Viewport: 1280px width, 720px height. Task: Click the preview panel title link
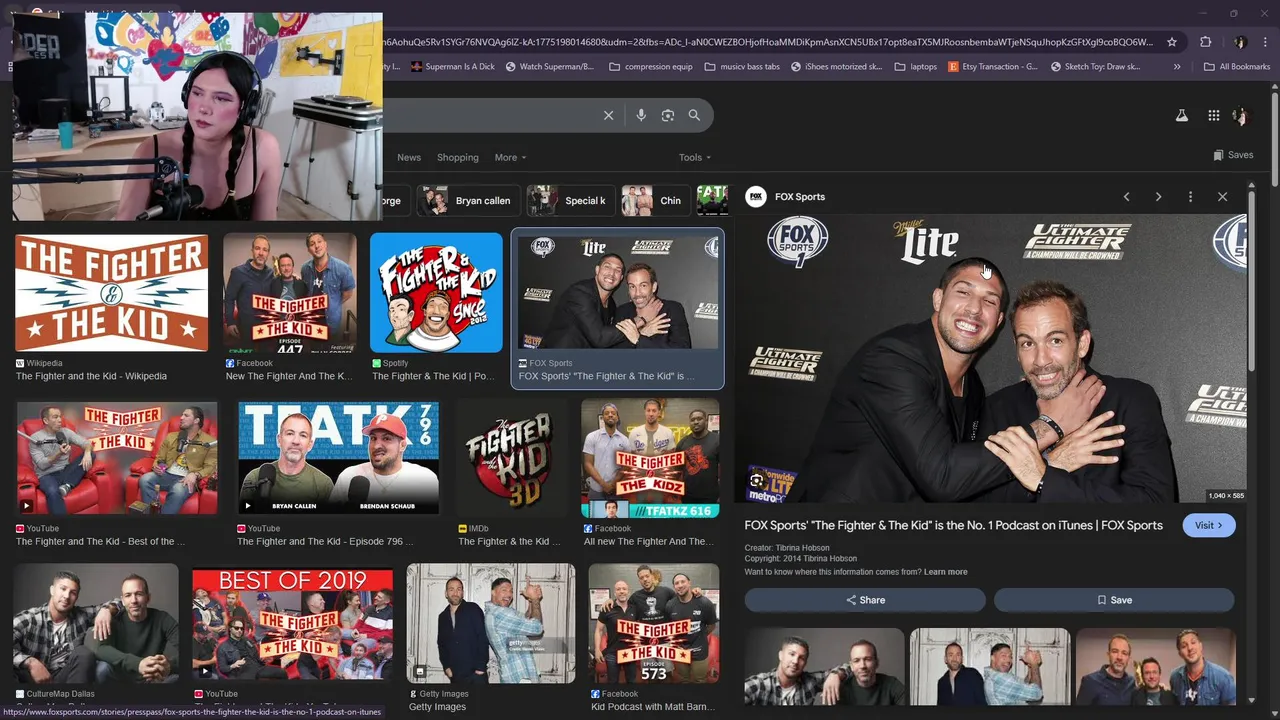pyautogui.click(x=953, y=525)
